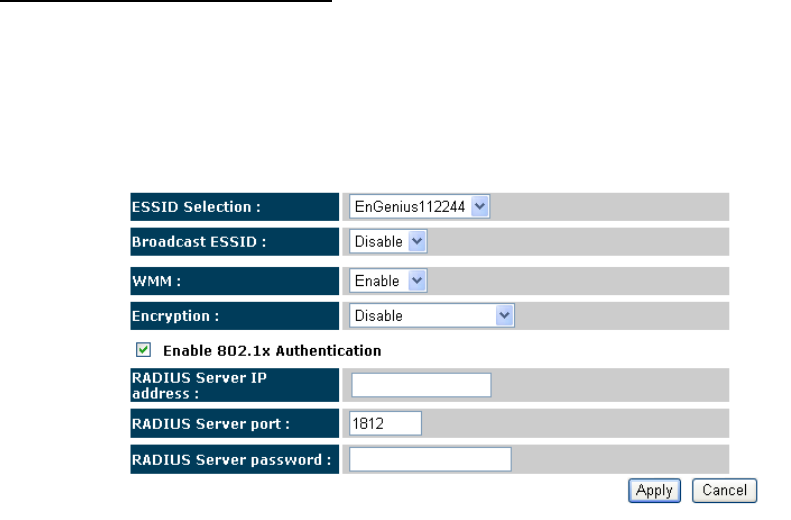This screenshot has width=791, height=520.
Task: Expand the Broadcast ESSID dropdown arrow
Action: pos(417,242)
